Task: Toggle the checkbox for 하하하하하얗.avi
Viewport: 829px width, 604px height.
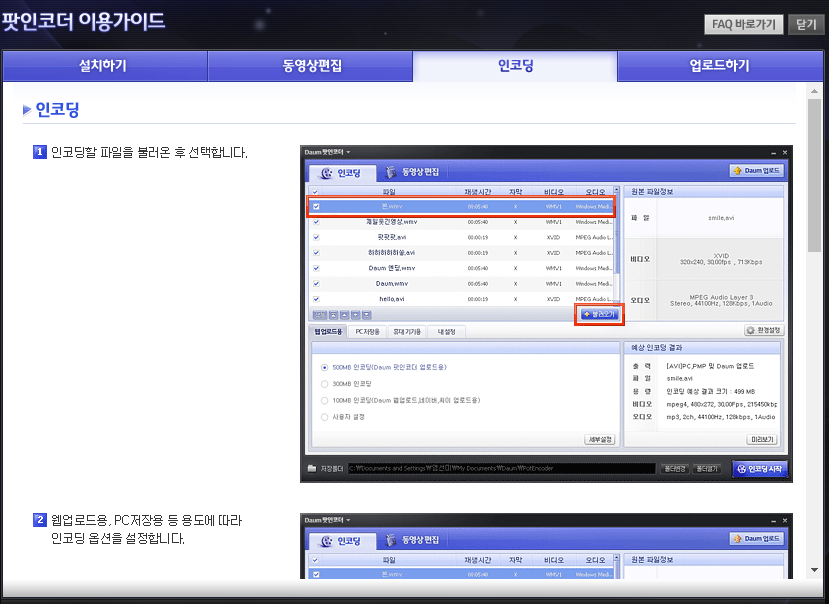Action: pyautogui.click(x=316, y=253)
